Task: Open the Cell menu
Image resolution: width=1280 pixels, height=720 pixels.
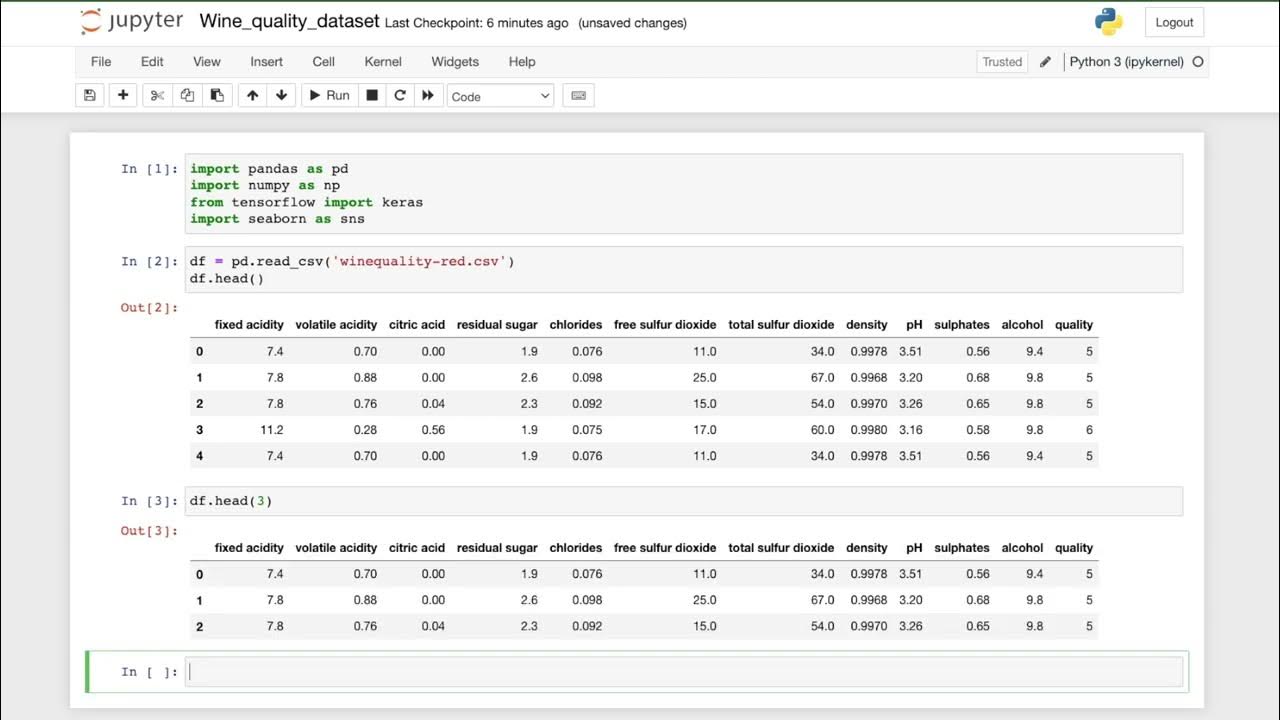Action: (323, 62)
